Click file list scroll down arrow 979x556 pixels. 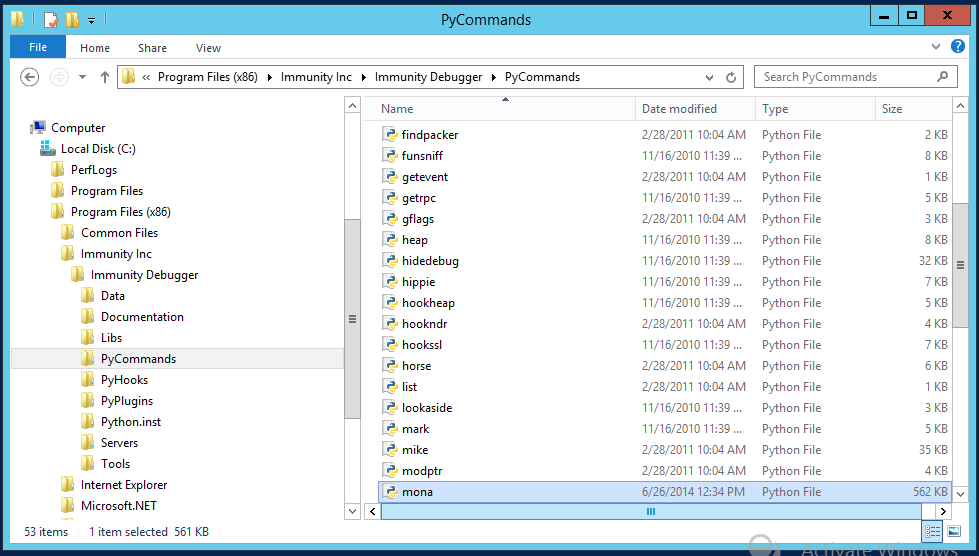coord(960,494)
